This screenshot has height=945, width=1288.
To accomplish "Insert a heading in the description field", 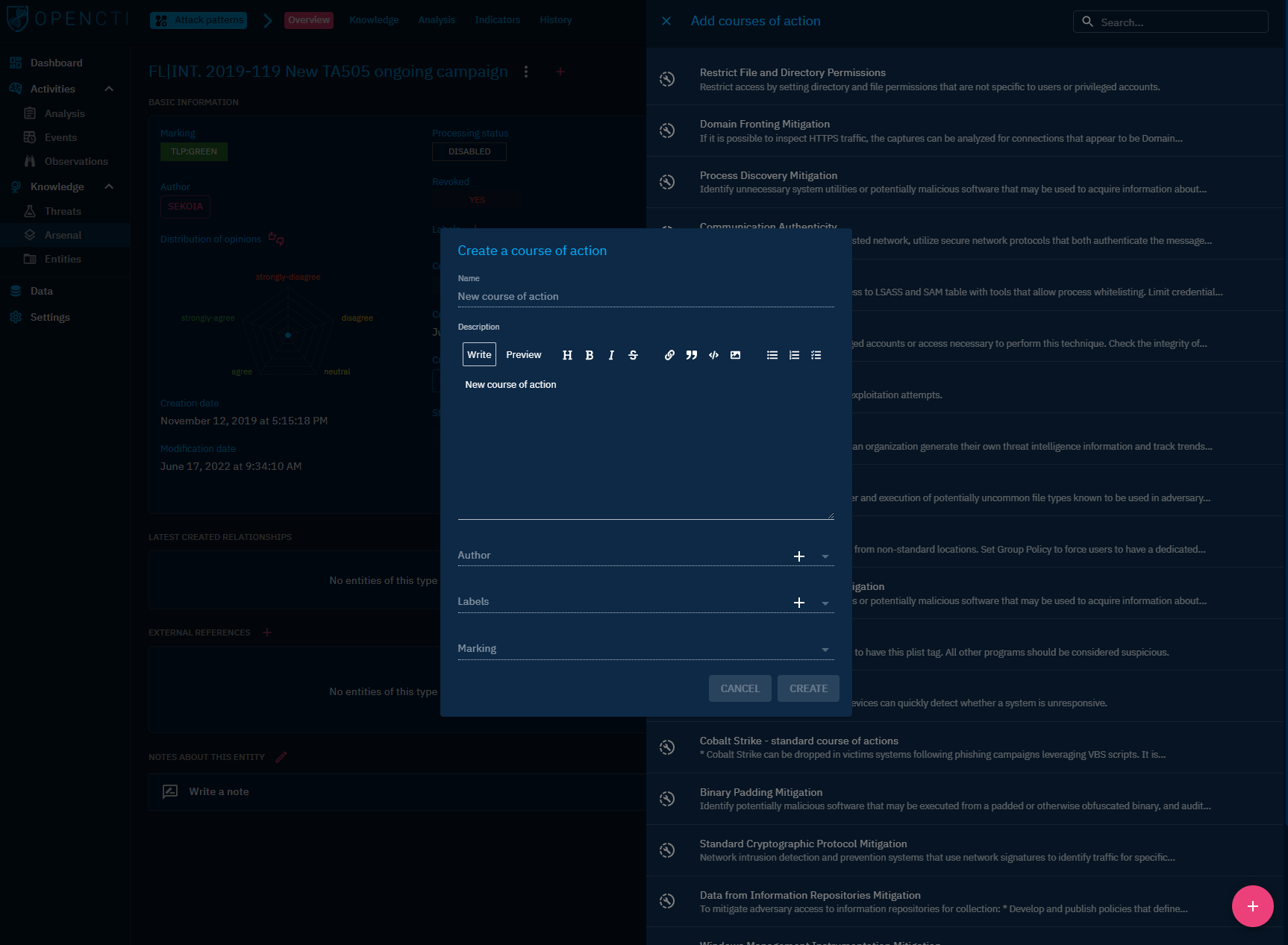I will click(567, 355).
